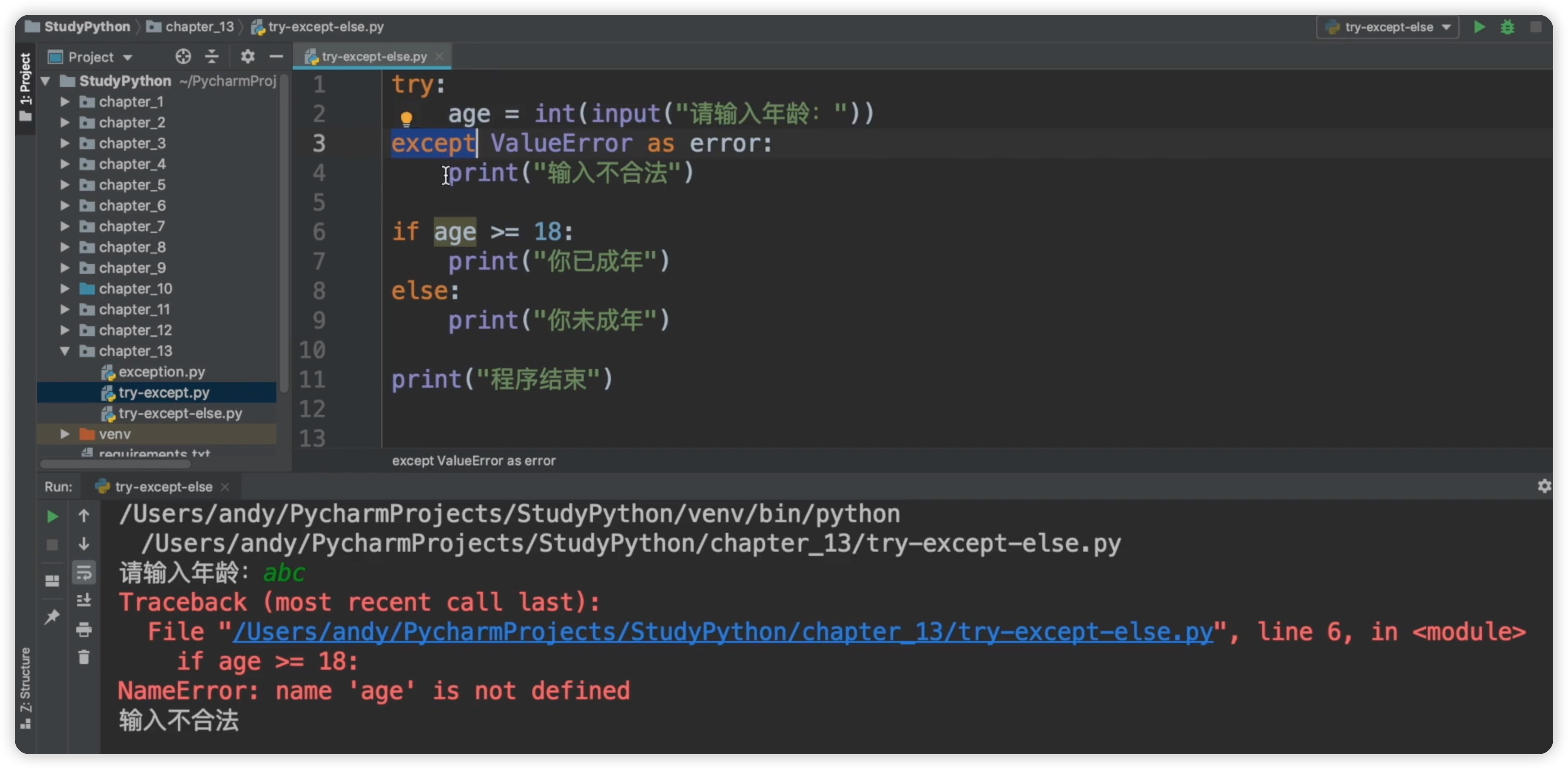Select the chapter_3 folder row
1568x769 pixels.
coord(157,143)
